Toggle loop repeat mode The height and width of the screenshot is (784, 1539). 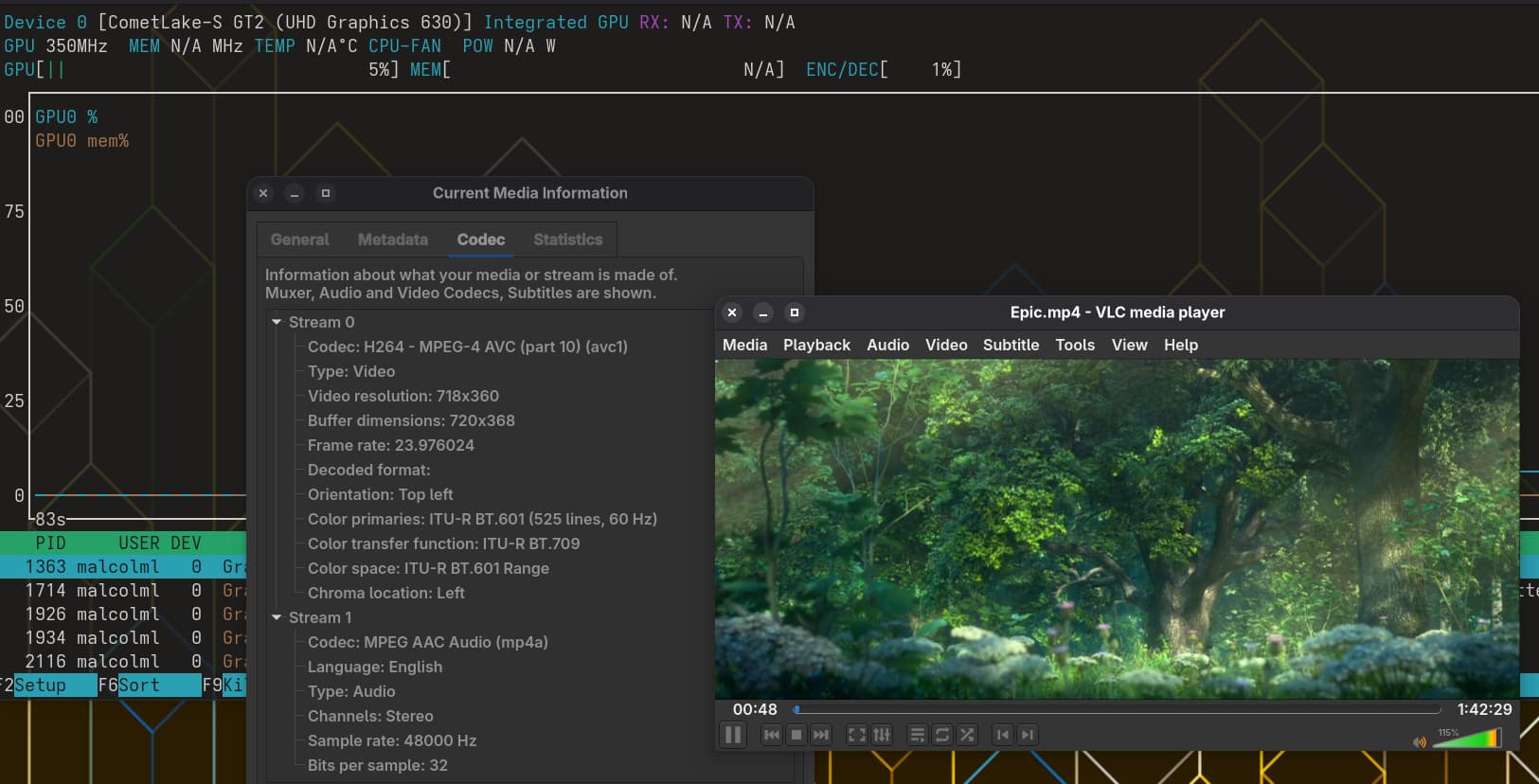coord(942,735)
